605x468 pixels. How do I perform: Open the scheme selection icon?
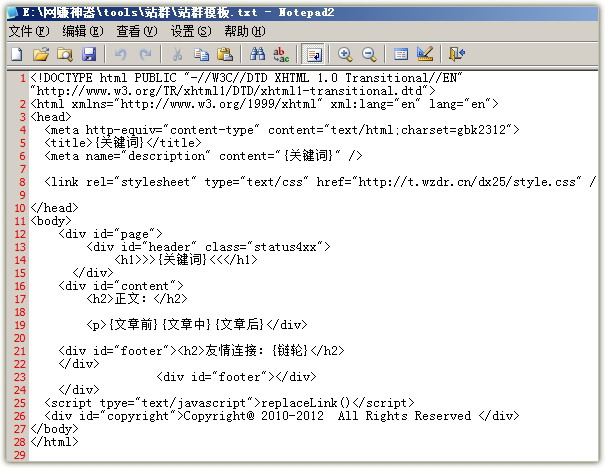[401, 54]
